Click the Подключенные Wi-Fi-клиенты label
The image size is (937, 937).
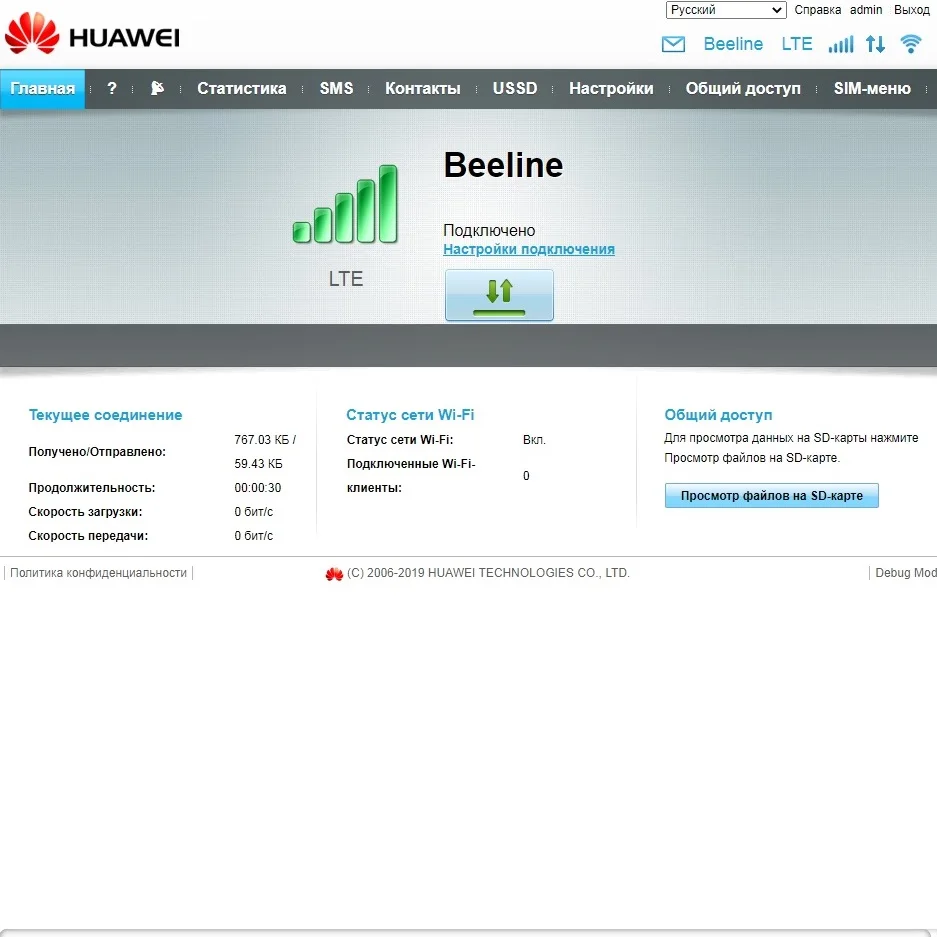click(x=411, y=476)
